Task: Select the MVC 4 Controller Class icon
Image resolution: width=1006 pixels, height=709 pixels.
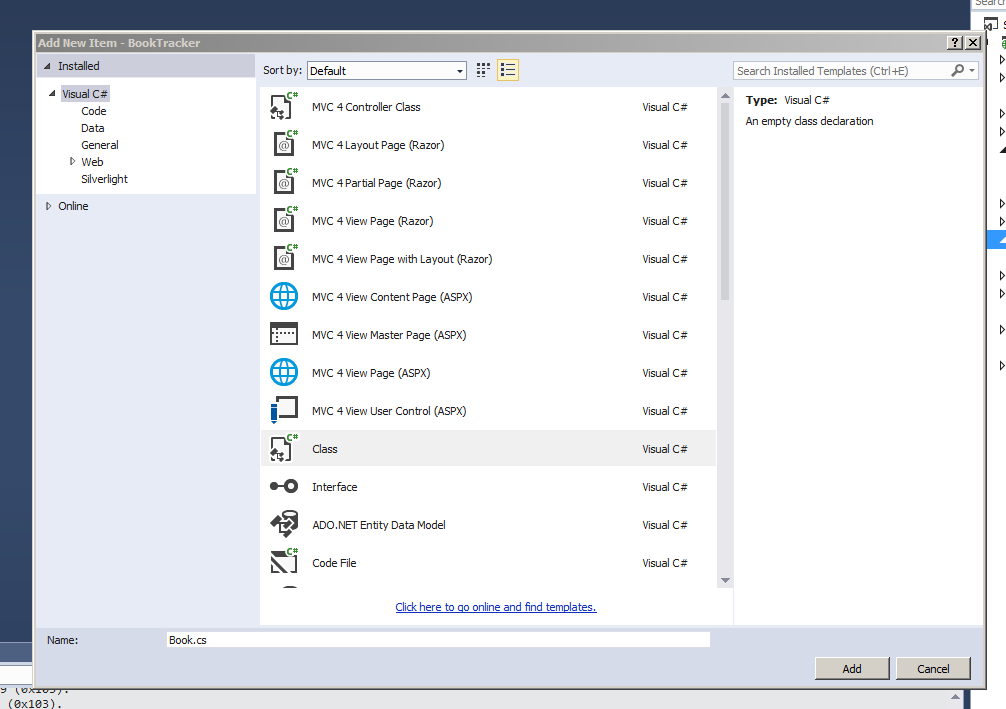Action: click(x=284, y=107)
